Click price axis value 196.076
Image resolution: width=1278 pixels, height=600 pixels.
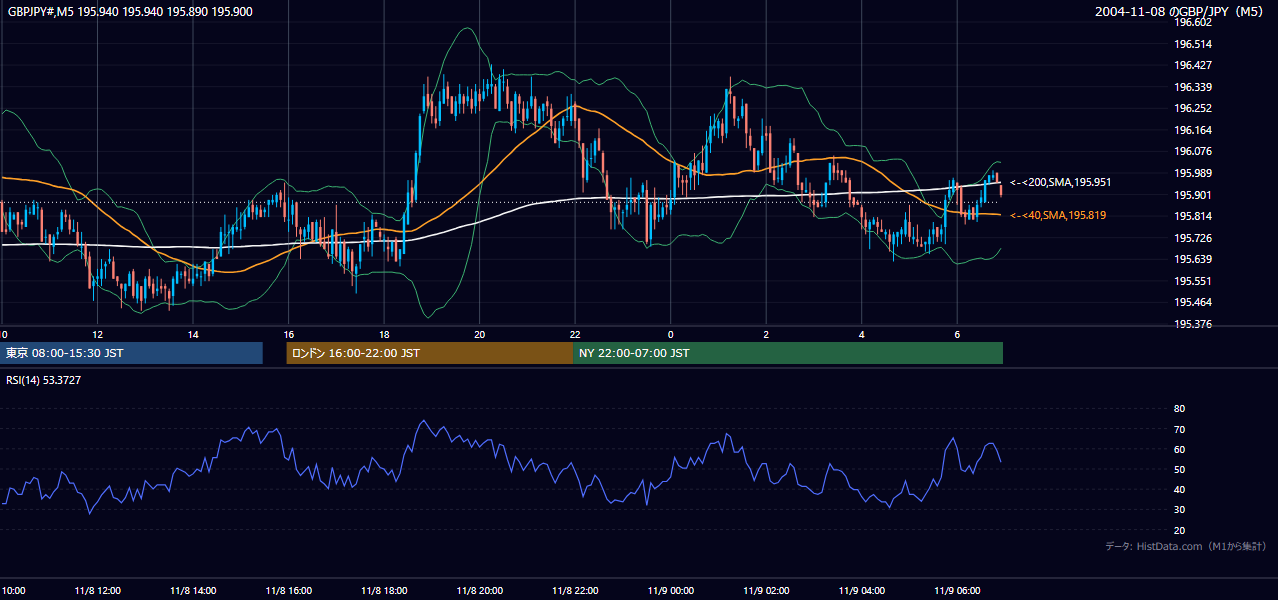point(1193,152)
